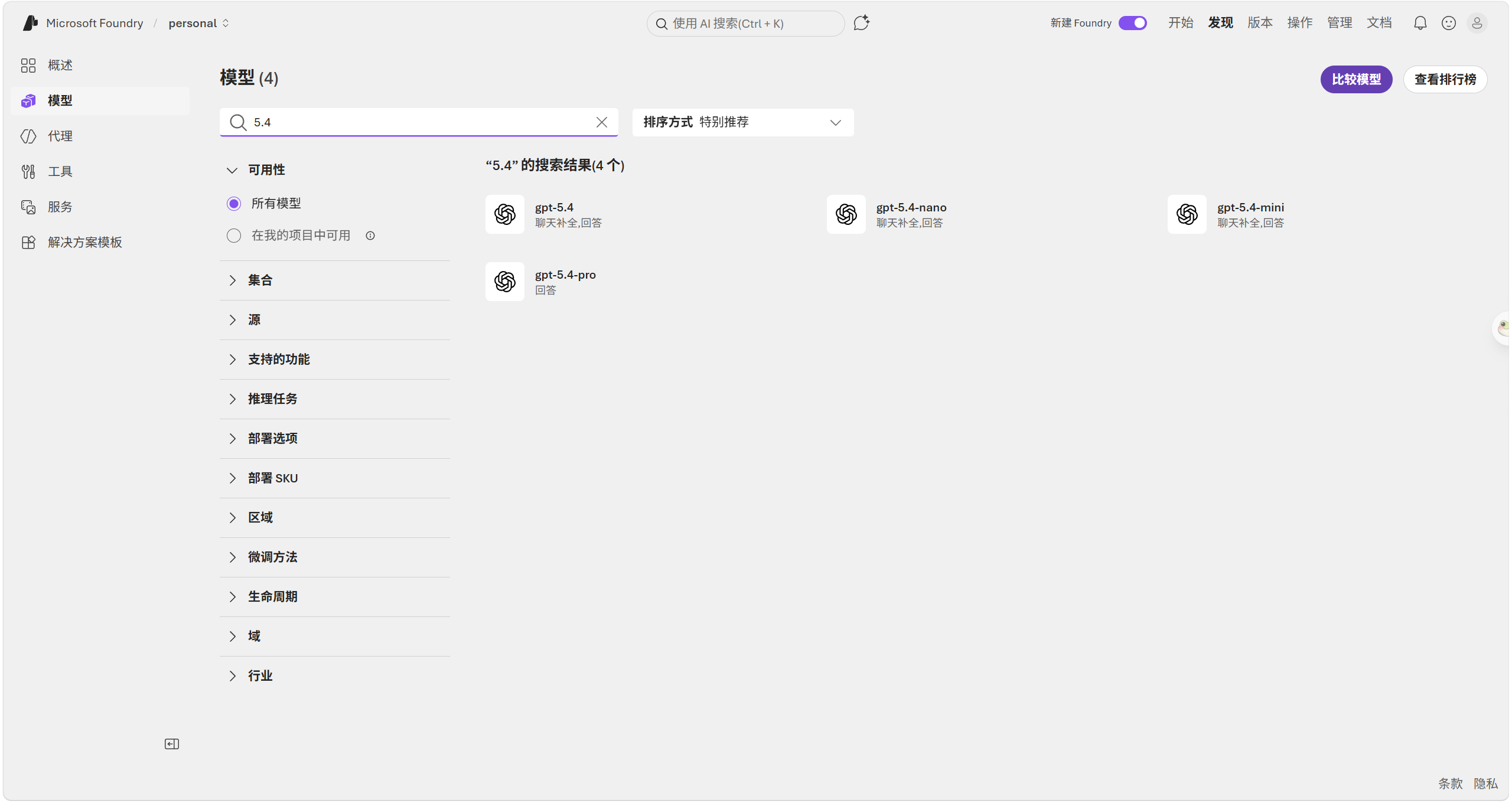
Task: Click the 概述 overview grid icon
Action: point(28,66)
